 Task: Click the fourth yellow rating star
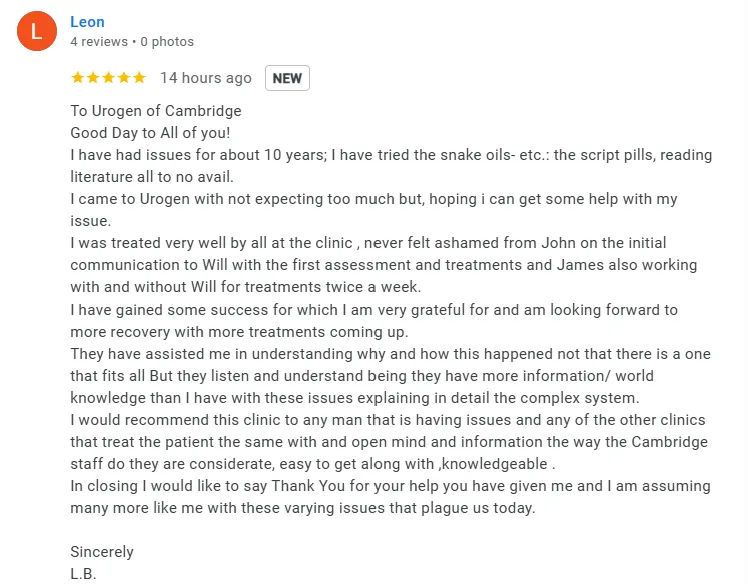click(x=124, y=77)
